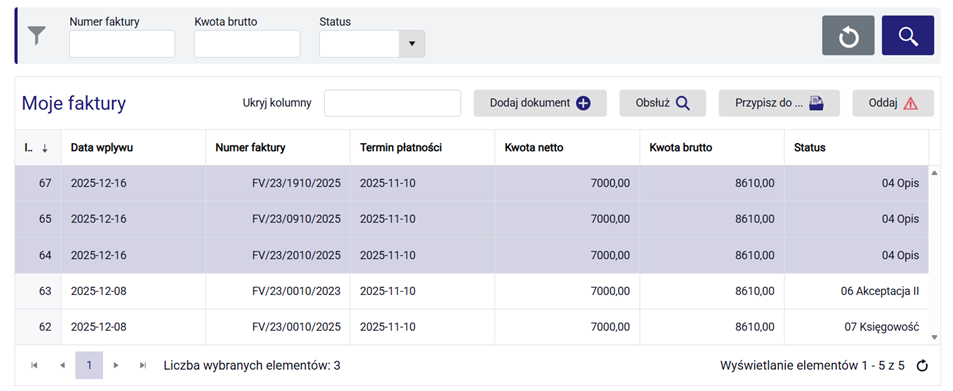Sort by Data wpływu column header
Screen dimensions: 953x391
click(x=133, y=148)
